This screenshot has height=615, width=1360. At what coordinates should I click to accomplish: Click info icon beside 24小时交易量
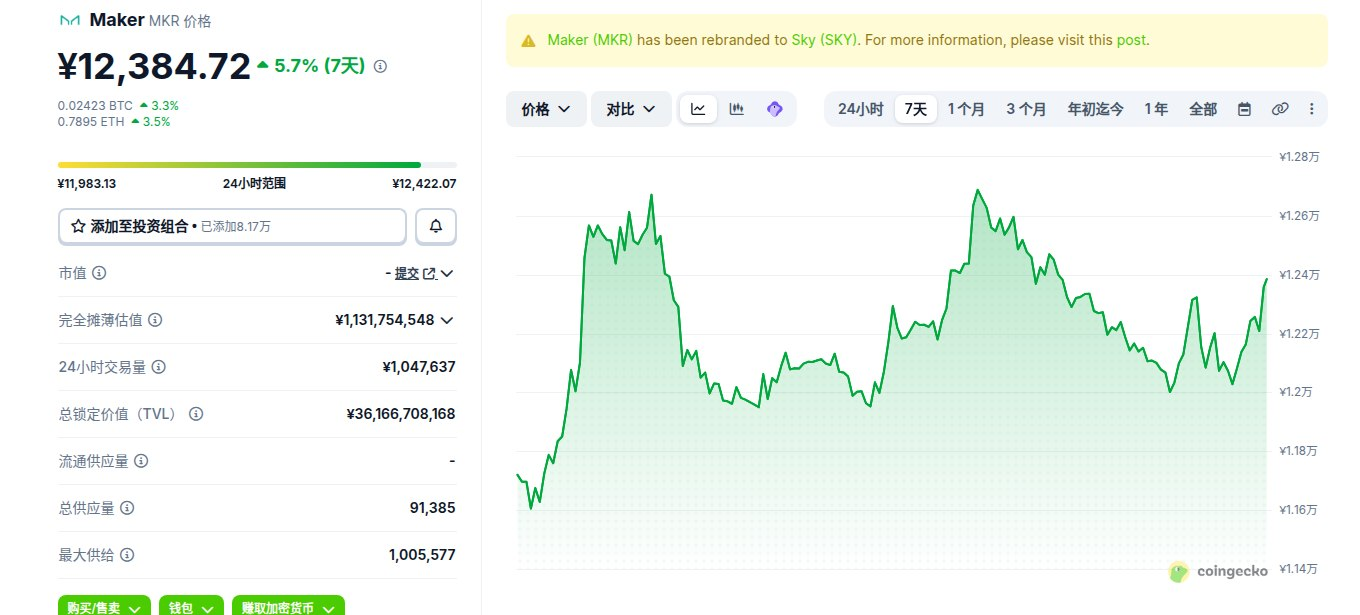pyautogui.click(x=158, y=367)
